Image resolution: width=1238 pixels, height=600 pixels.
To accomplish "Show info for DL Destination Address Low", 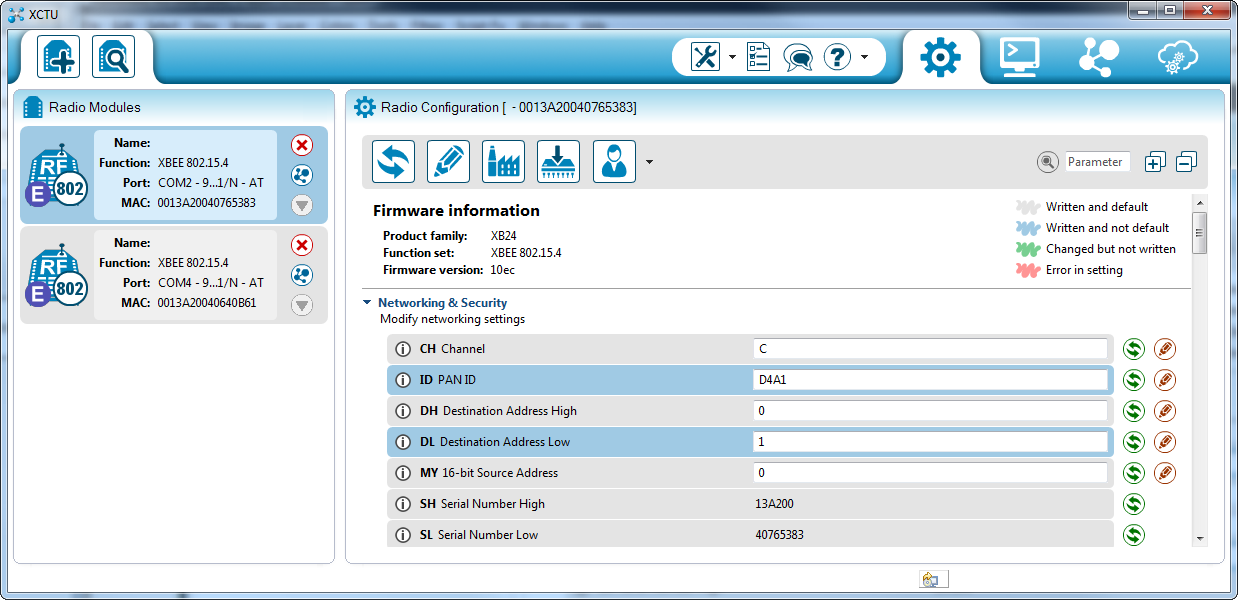I will point(403,442).
